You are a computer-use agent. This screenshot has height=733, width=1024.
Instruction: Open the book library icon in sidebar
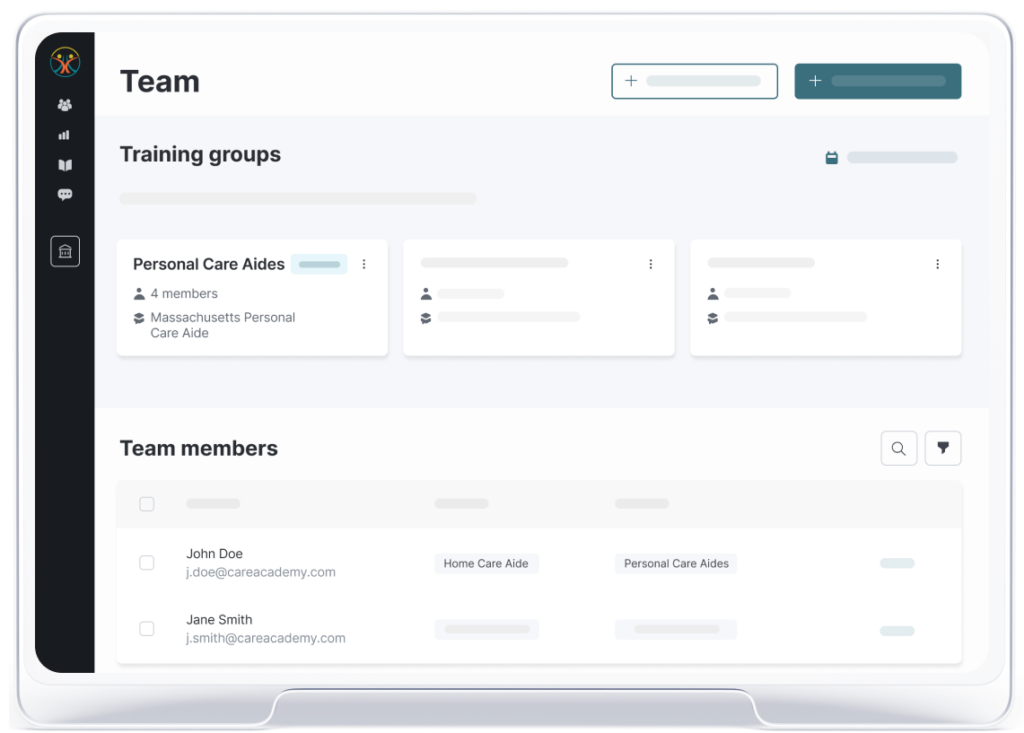point(65,165)
